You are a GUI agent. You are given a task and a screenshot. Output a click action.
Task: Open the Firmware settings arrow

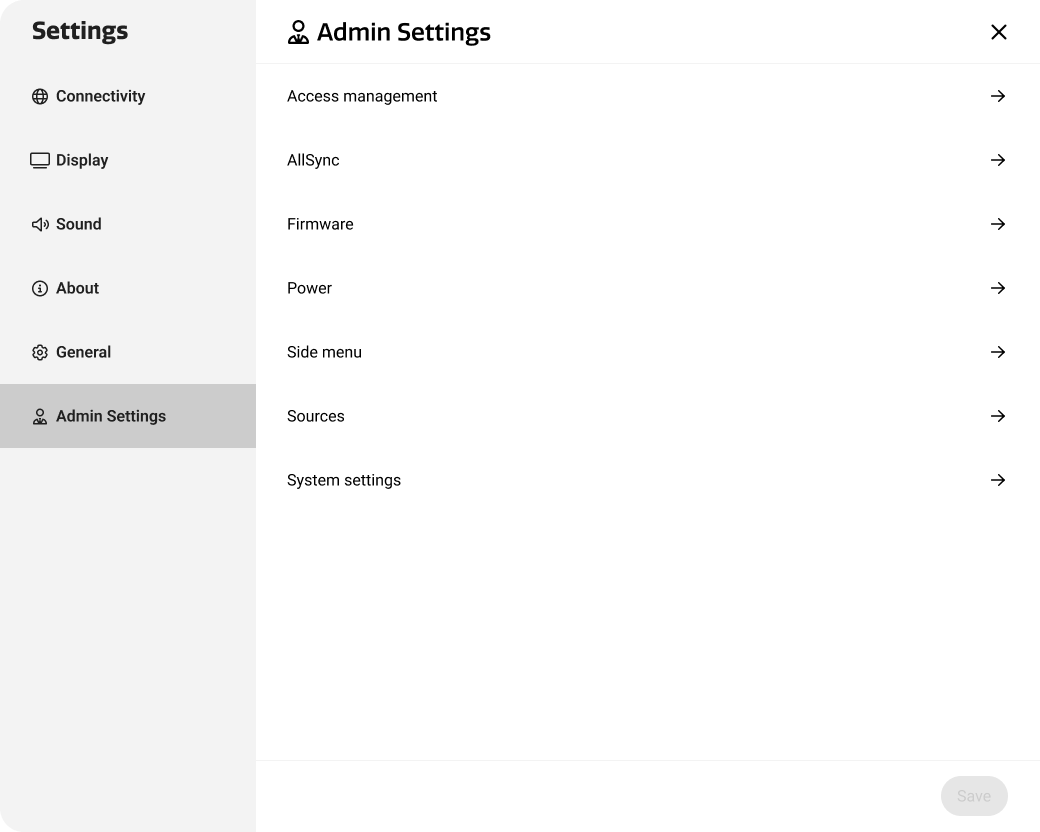click(998, 224)
